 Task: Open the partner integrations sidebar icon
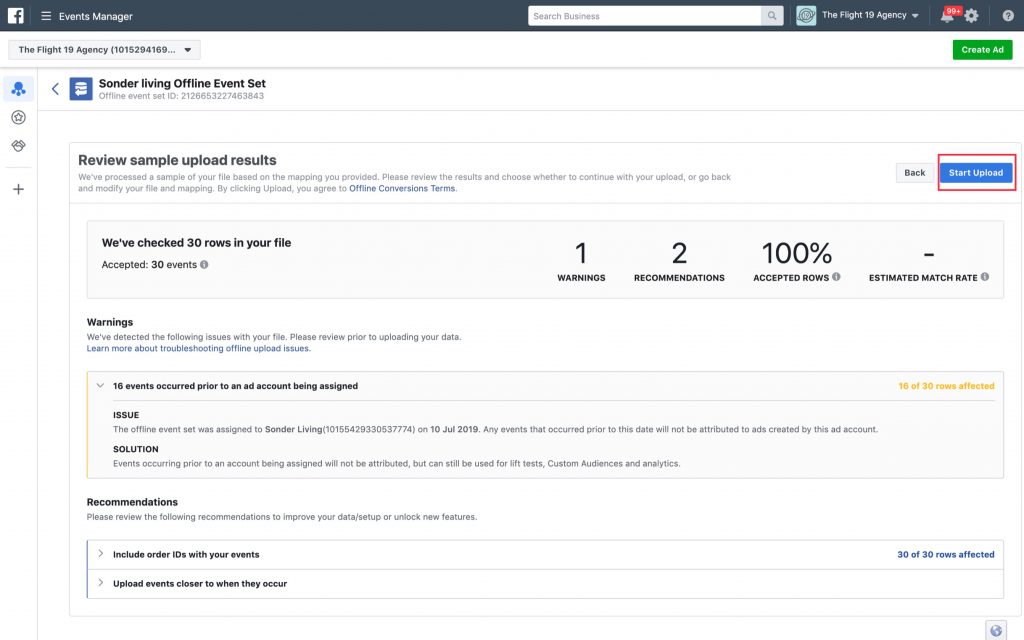[18, 146]
